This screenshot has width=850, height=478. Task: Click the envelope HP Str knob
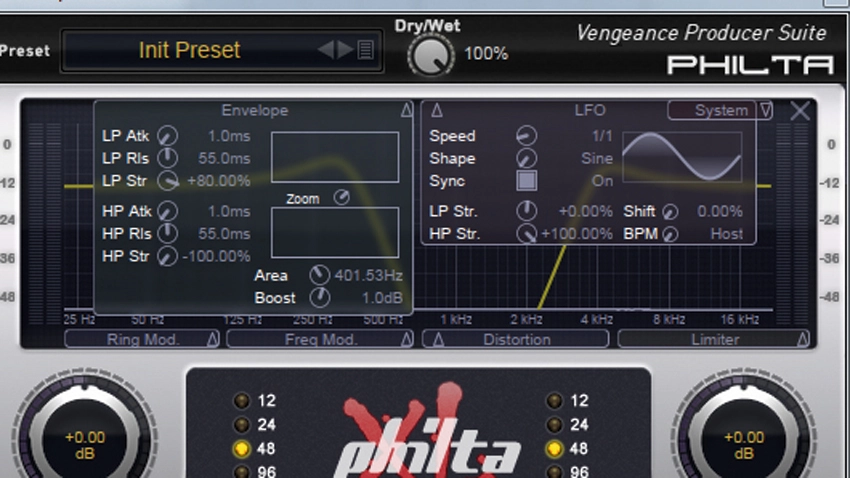click(x=168, y=256)
